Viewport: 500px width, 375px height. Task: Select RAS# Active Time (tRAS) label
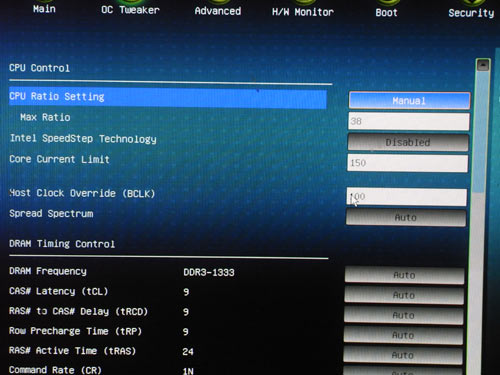point(72,351)
